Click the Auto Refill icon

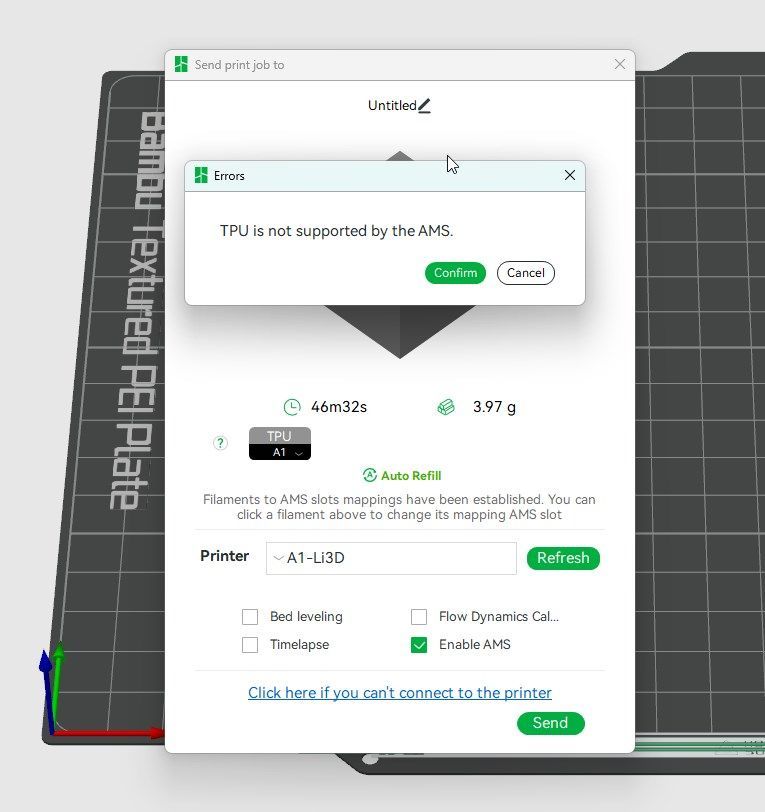pos(370,475)
